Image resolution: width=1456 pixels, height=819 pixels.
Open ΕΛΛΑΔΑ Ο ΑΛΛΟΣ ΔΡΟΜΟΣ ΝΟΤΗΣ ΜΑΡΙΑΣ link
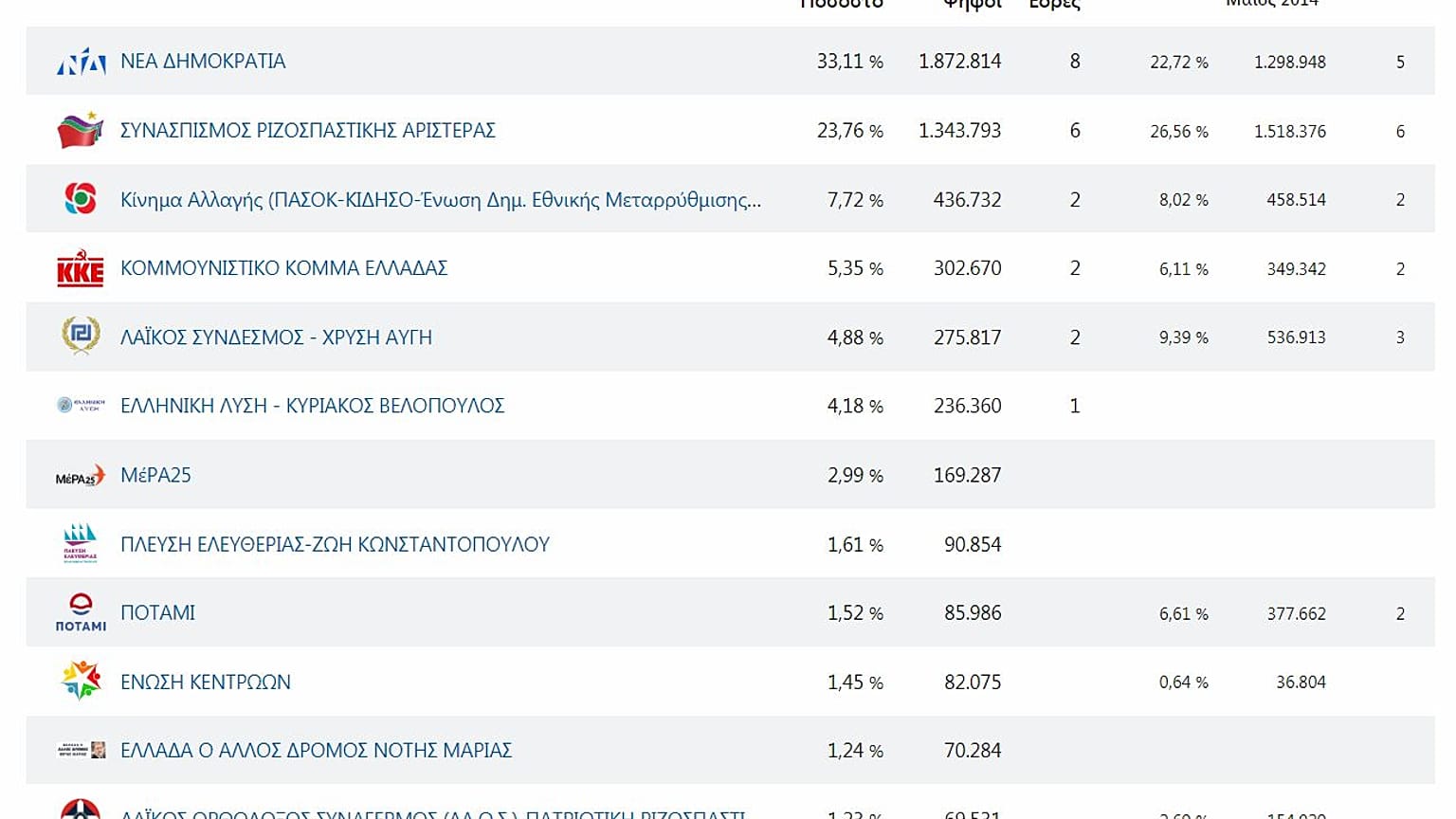pyautogui.click(x=316, y=750)
